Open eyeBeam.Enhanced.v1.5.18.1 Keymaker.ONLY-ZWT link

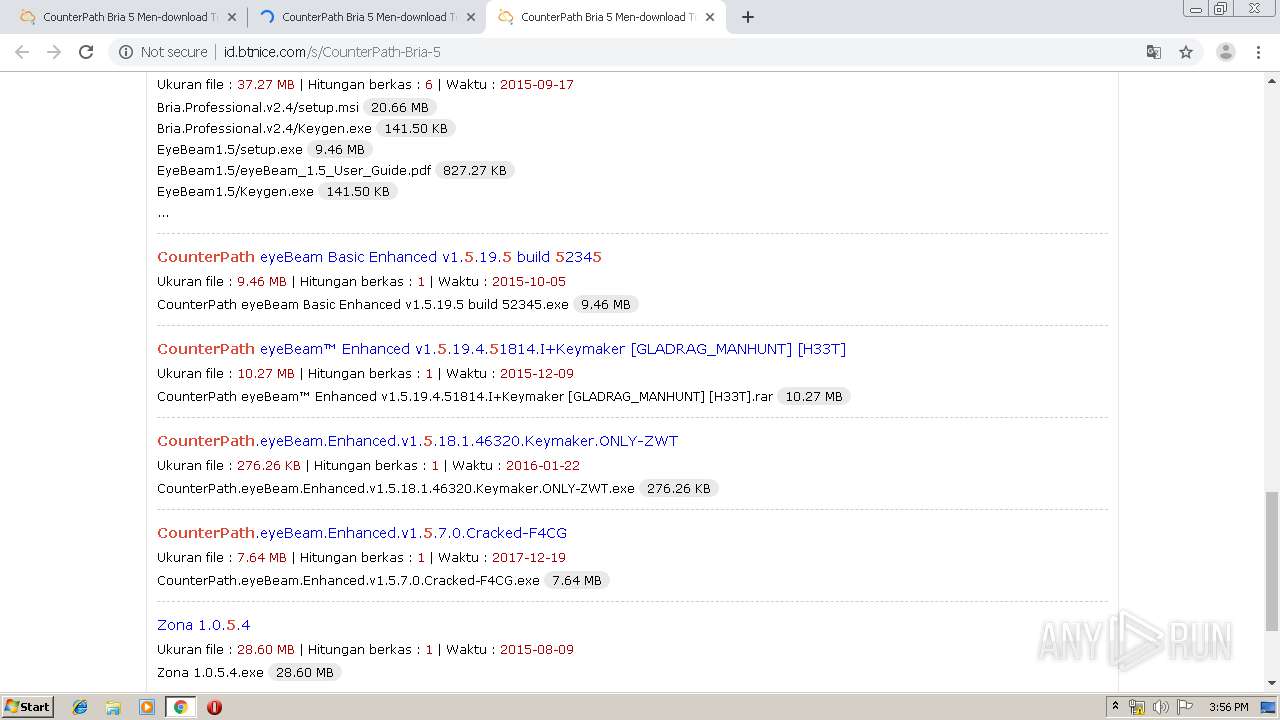click(x=417, y=441)
